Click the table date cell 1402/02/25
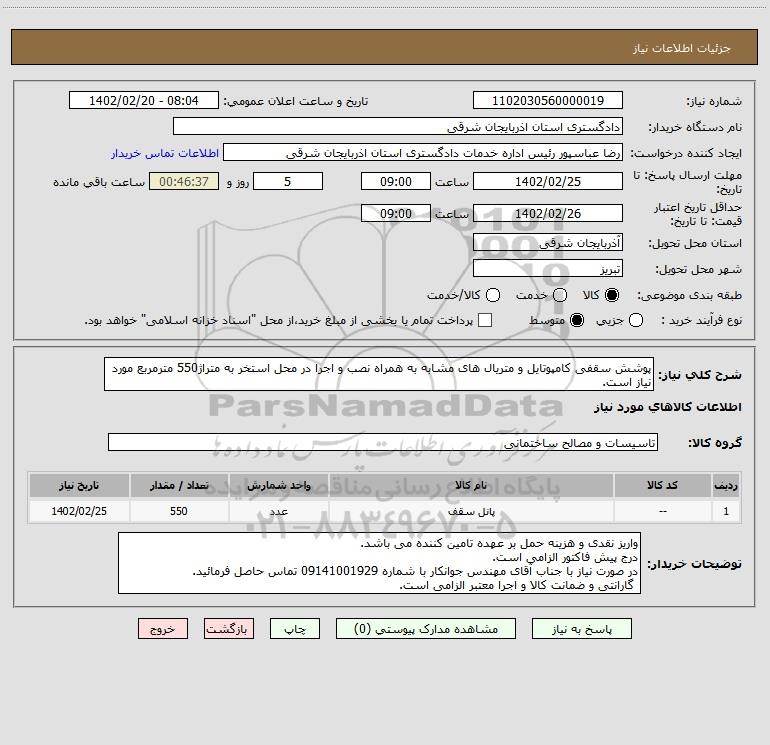This screenshot has width=770, height=745. pyautogui.click(x=79, y=511)
